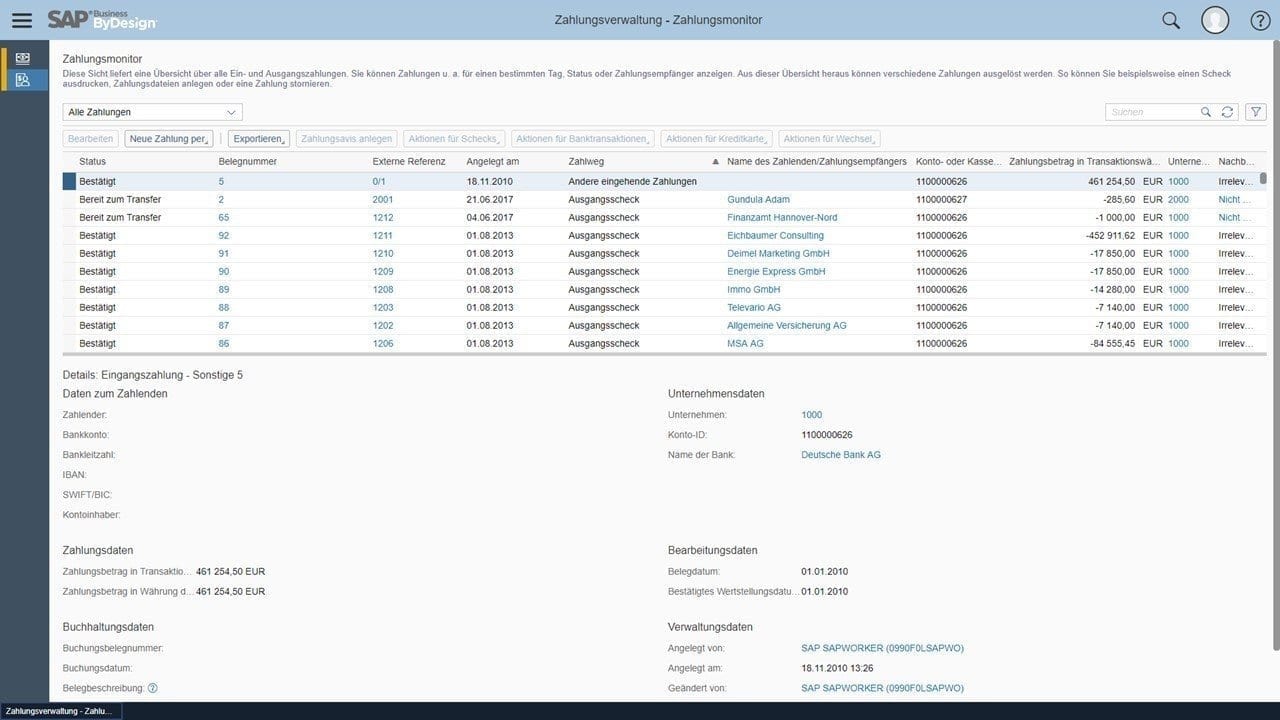
Task: Expand the Exportieren menu
Action: [259, 139]
